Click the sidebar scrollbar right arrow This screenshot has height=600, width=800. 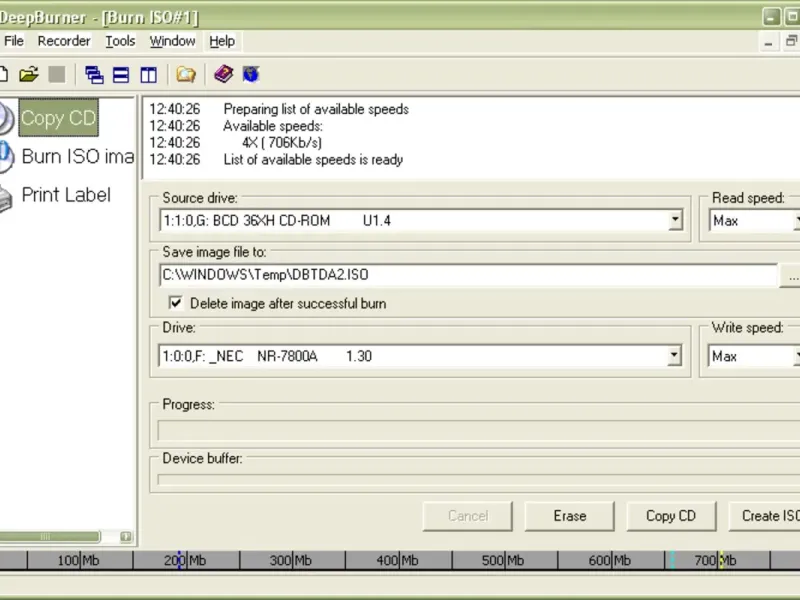(126, 536)
